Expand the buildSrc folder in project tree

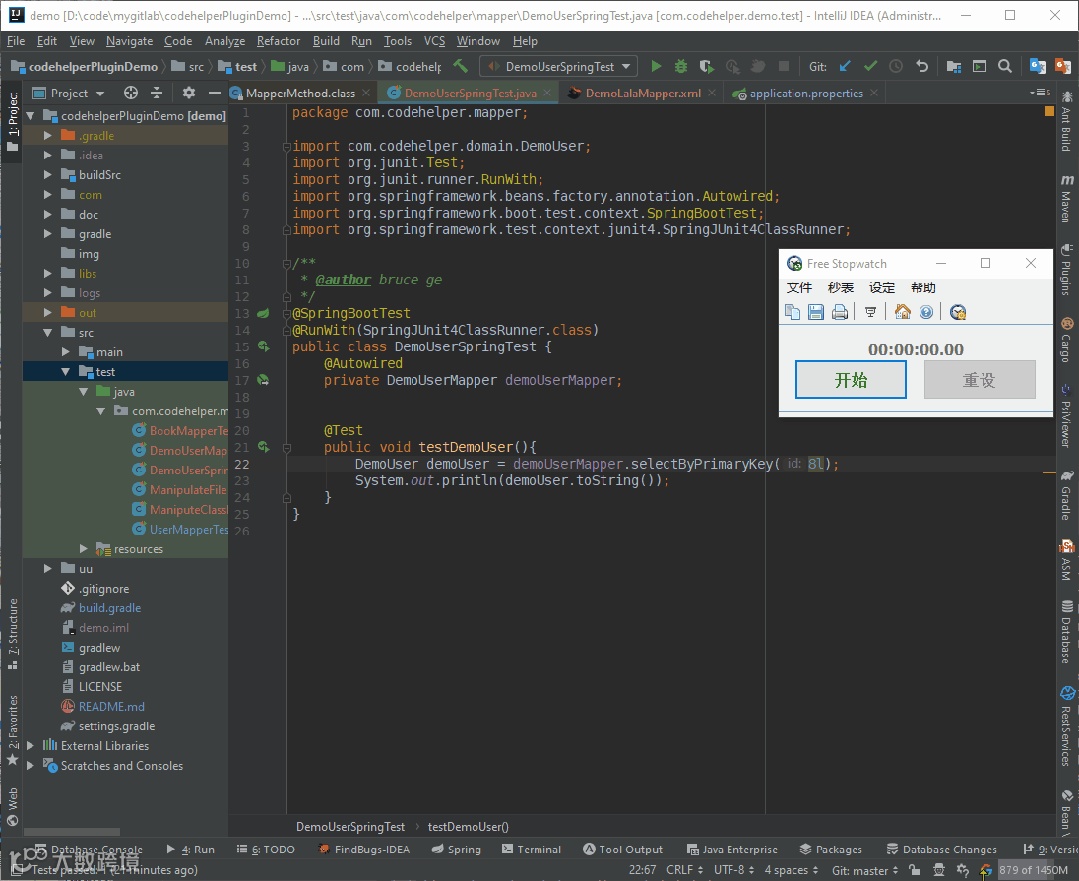point(47,175)
